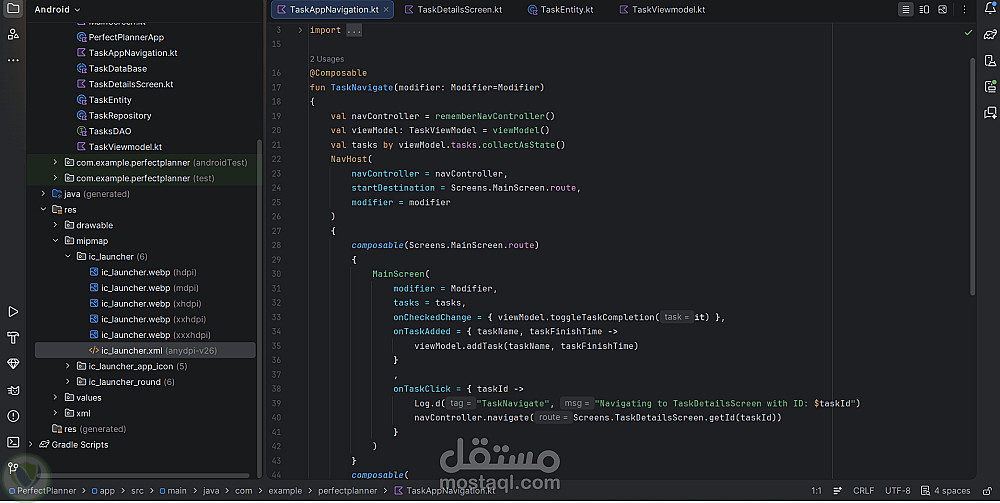Collapse the ic_launcher (6) group
1000x503 pixels.
pyautogui.click(x=68, y=256)
